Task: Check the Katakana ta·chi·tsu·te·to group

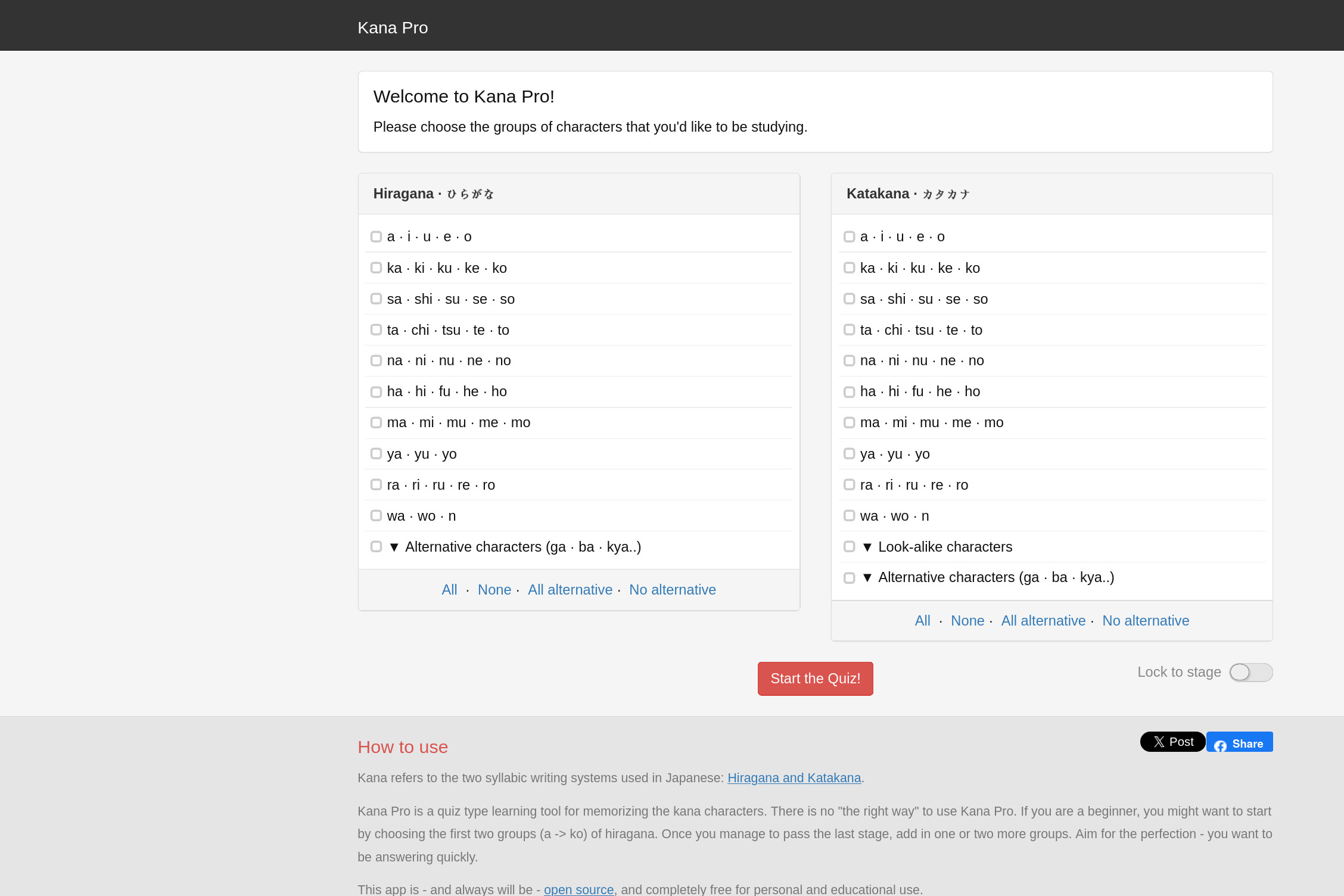Action: [x=849, y=329]
